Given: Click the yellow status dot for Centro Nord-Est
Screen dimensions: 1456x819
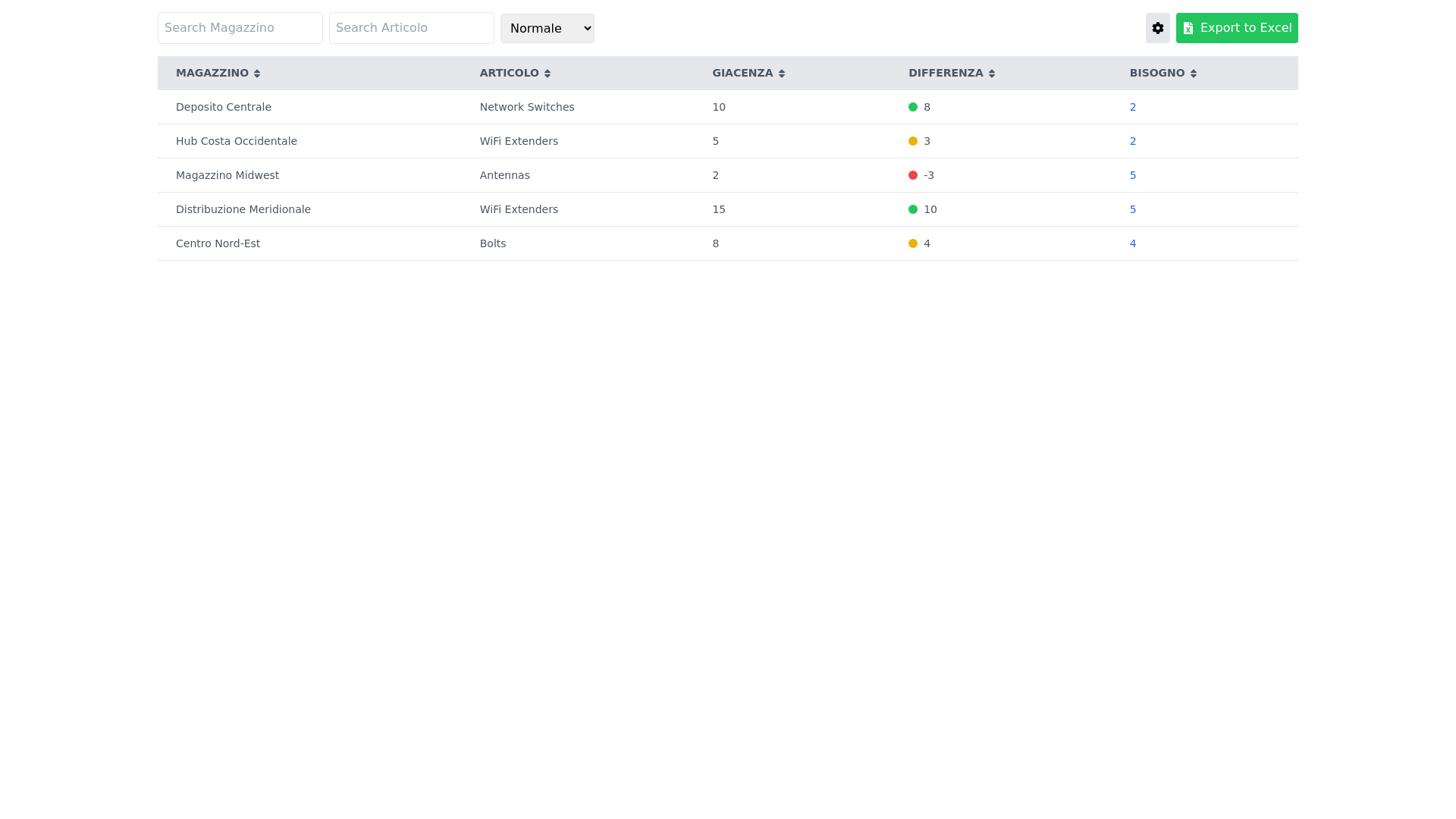Looking at the screenshot, I should (x=912, y=243).
